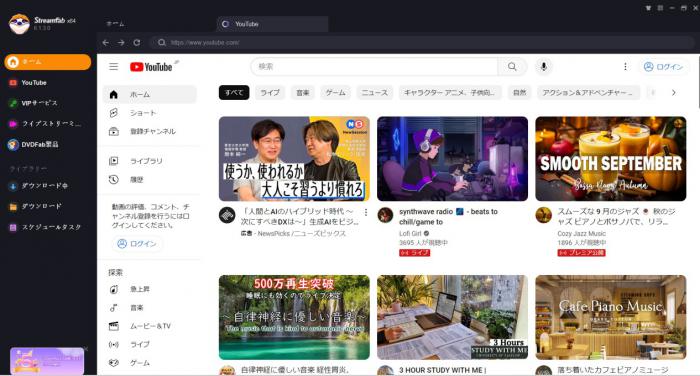The width and height of the screenshot is (700, 376).
Task: Open the YouTube hamburger guide menu
Action: (x=113, y=67)
